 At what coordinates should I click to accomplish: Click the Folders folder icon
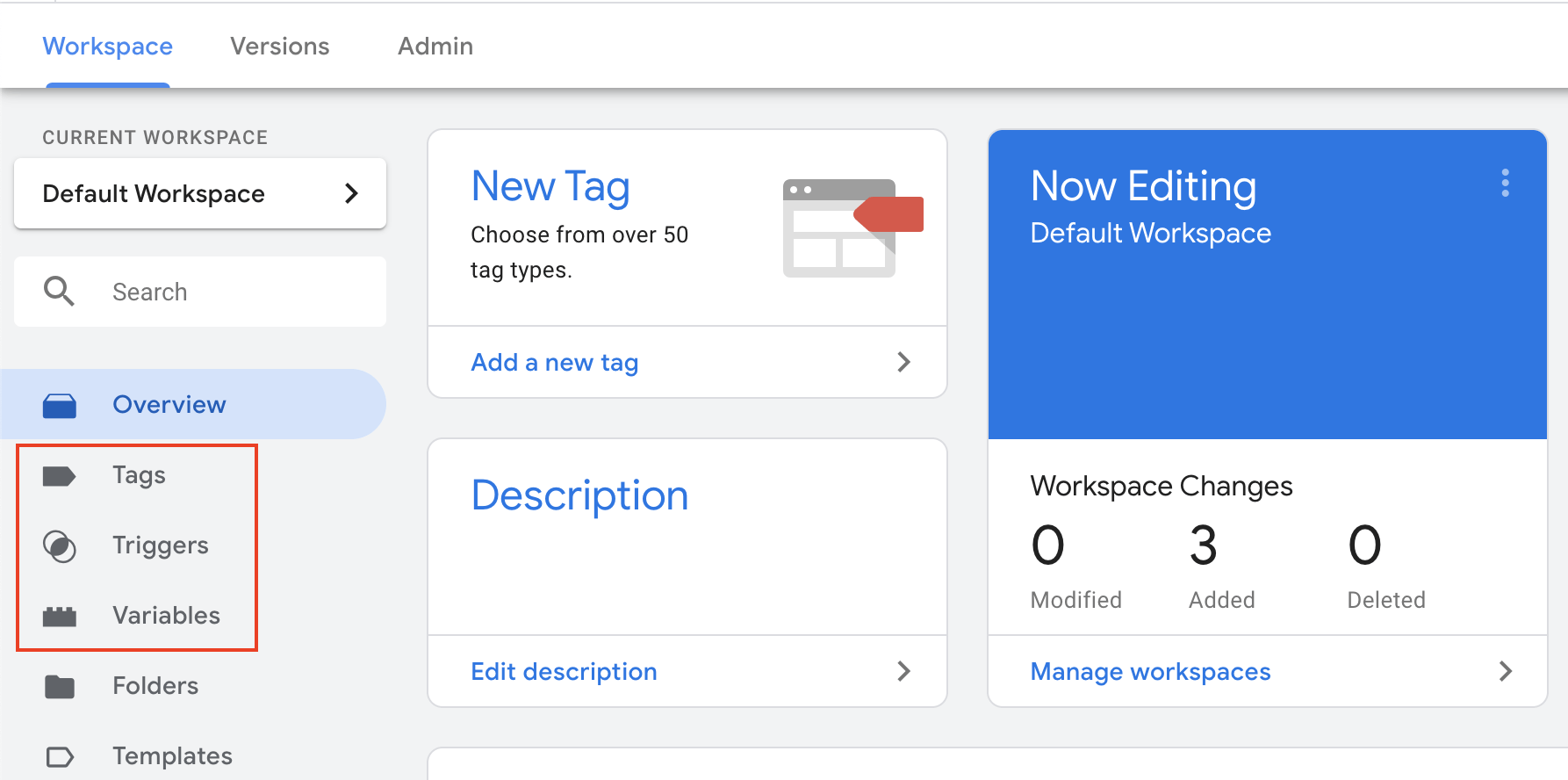point(60,686)
